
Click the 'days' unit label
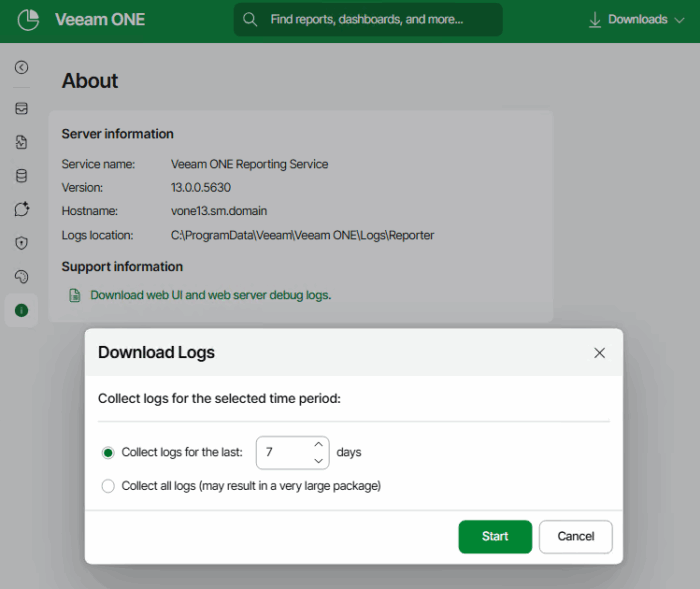(x=349, y=452)
